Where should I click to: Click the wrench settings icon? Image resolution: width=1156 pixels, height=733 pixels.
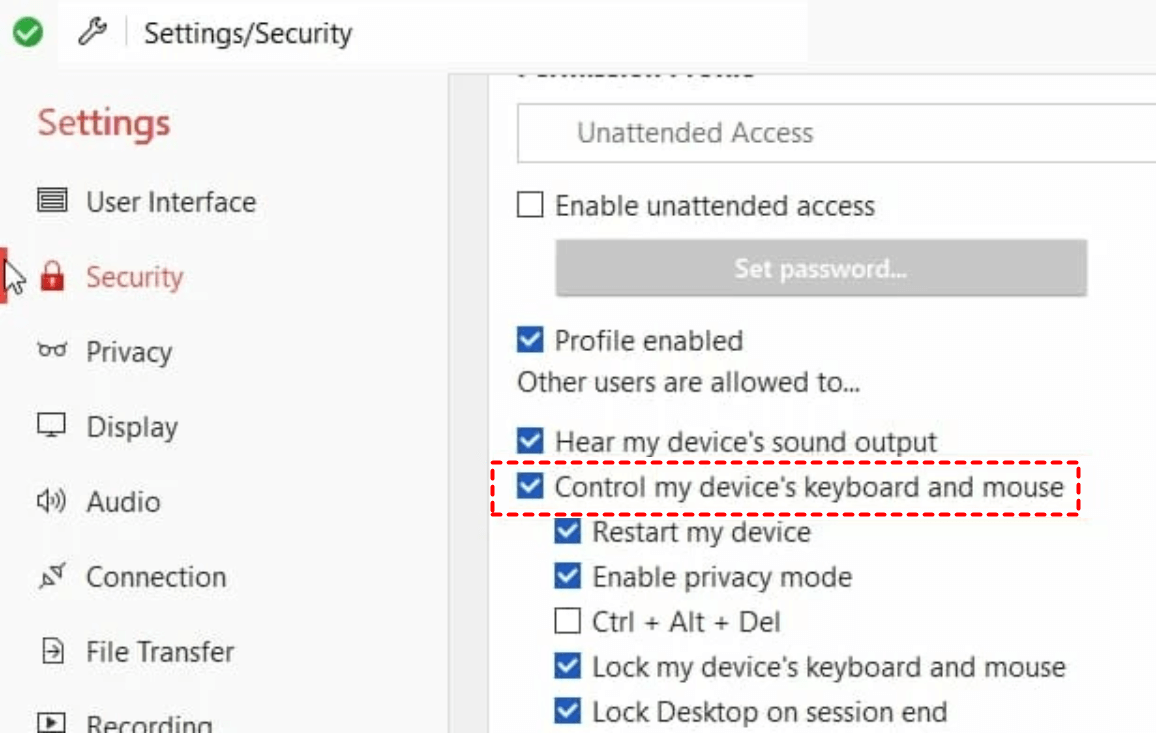coord(92,33)
